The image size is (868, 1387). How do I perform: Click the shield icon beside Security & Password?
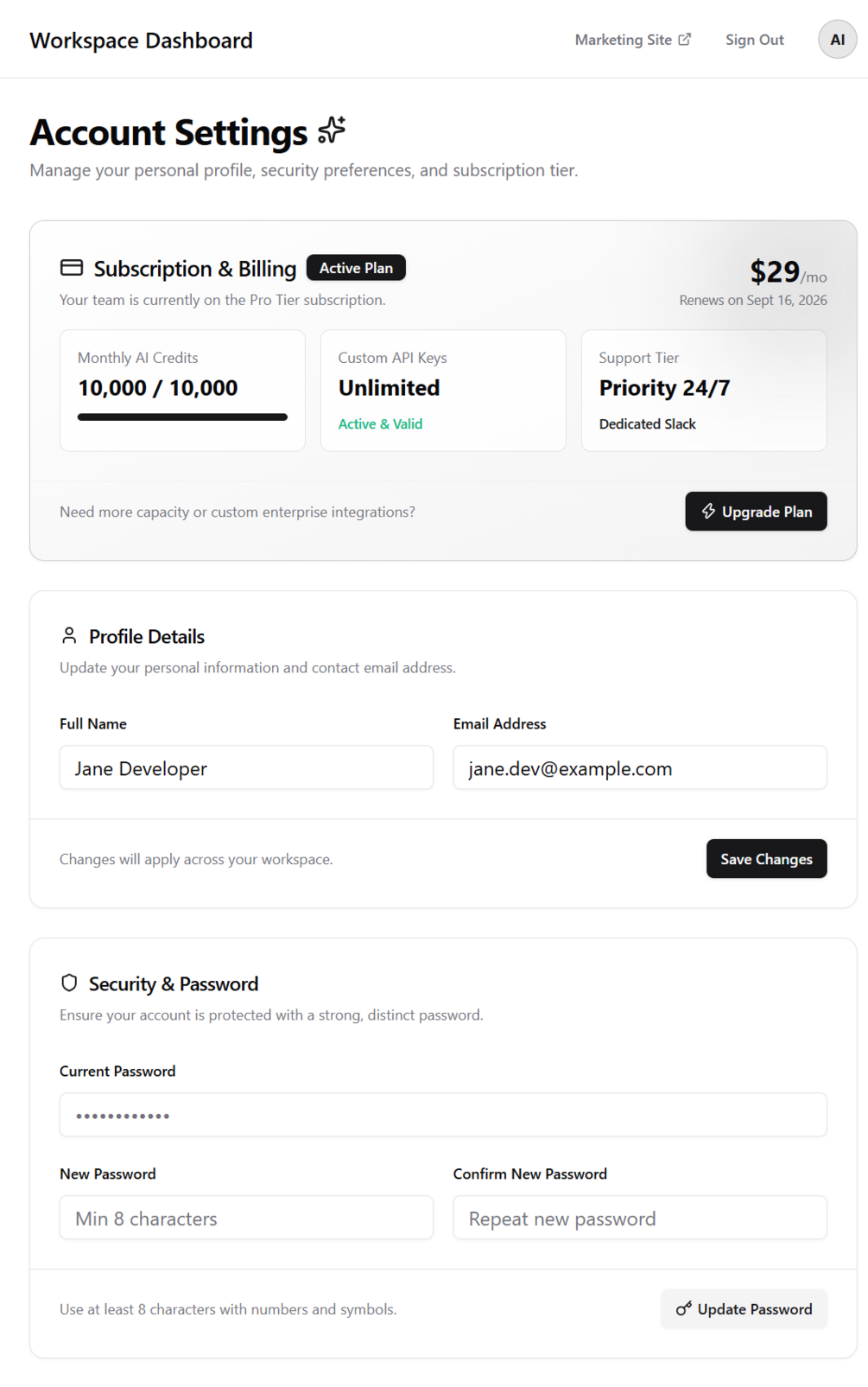click(x=69, y=983)
